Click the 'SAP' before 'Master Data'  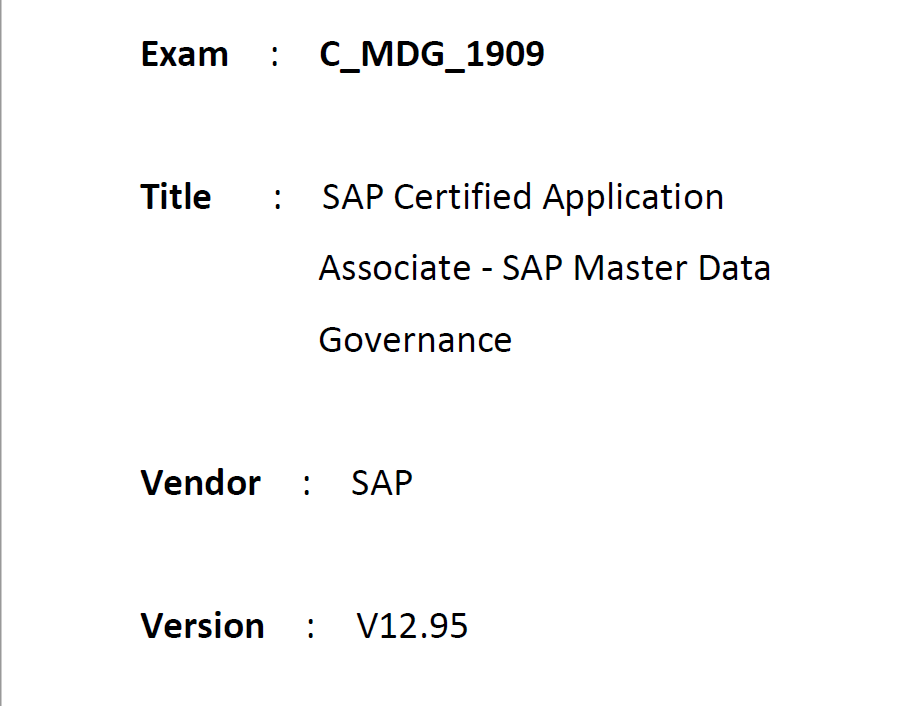point(533,268)
